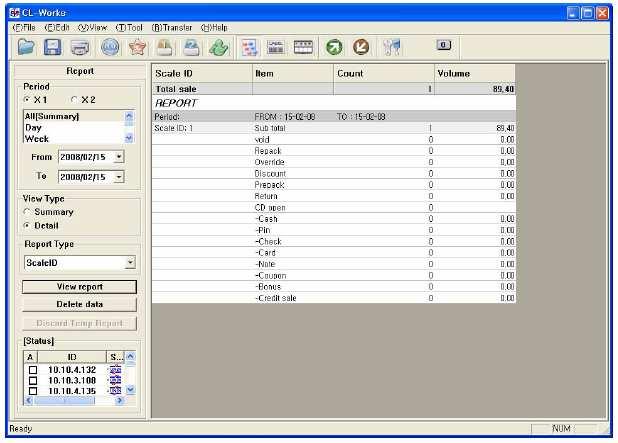The image size is (618, 443).
Task: Click status list scroll up arrow
Action: (130, 356)
